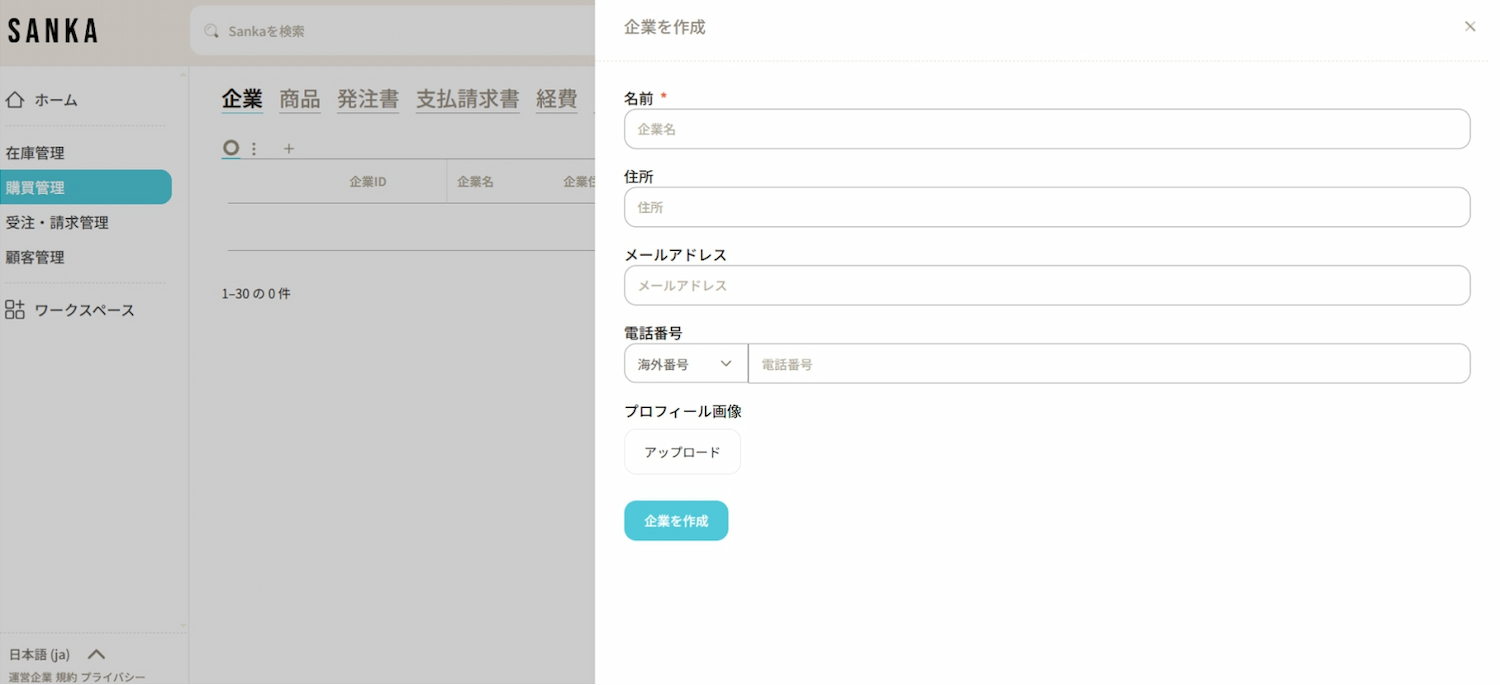Click the plus icon to add a view
The image size is (1500, 685).
tap(289, 149)
